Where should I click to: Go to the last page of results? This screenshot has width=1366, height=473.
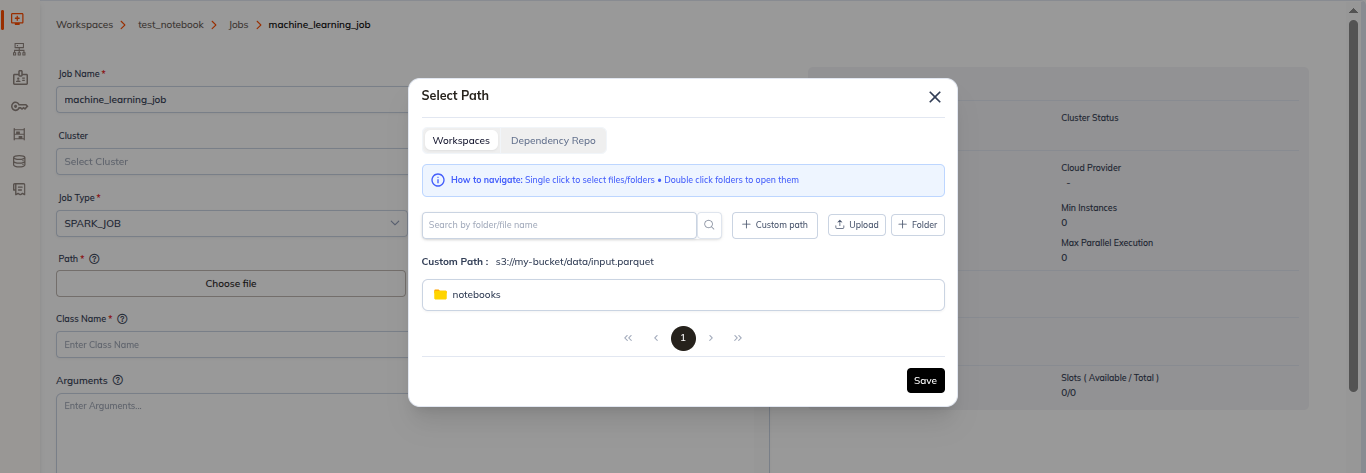pos(738,338)
